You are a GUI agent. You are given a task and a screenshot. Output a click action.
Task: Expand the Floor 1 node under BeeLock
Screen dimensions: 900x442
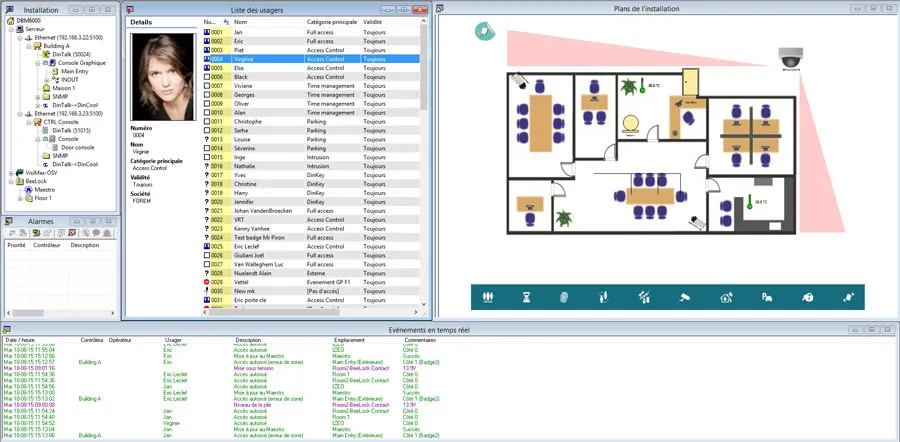pos(20,199)
